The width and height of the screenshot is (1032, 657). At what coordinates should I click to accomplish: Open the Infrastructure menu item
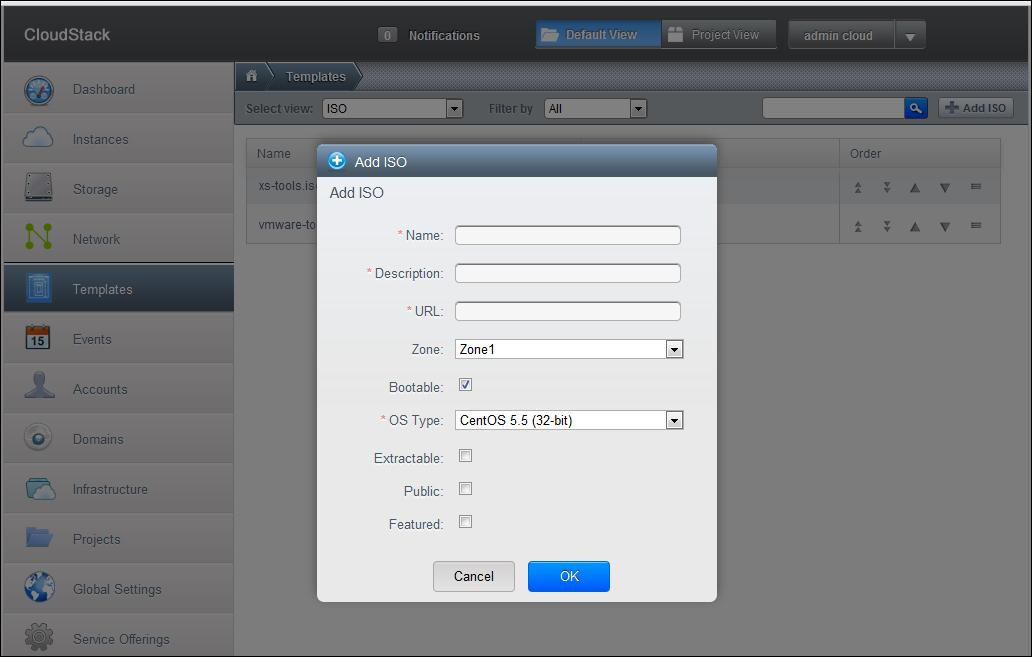pyautogui.click(x=109, y=489)
